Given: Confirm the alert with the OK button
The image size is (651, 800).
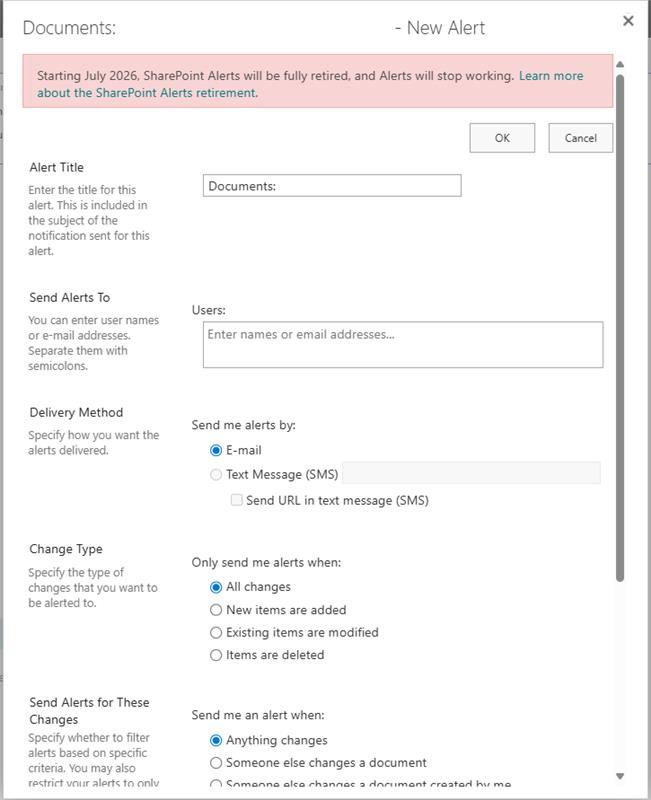Looking at the screenshot, I should pyautogui.click(x=502, y=138).
